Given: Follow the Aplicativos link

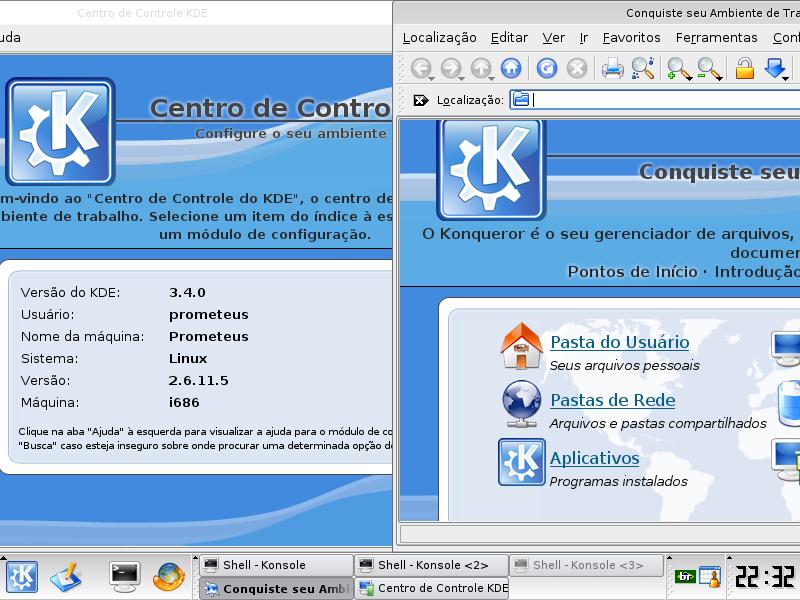Looking at the screenshot, I should point(594,458).
